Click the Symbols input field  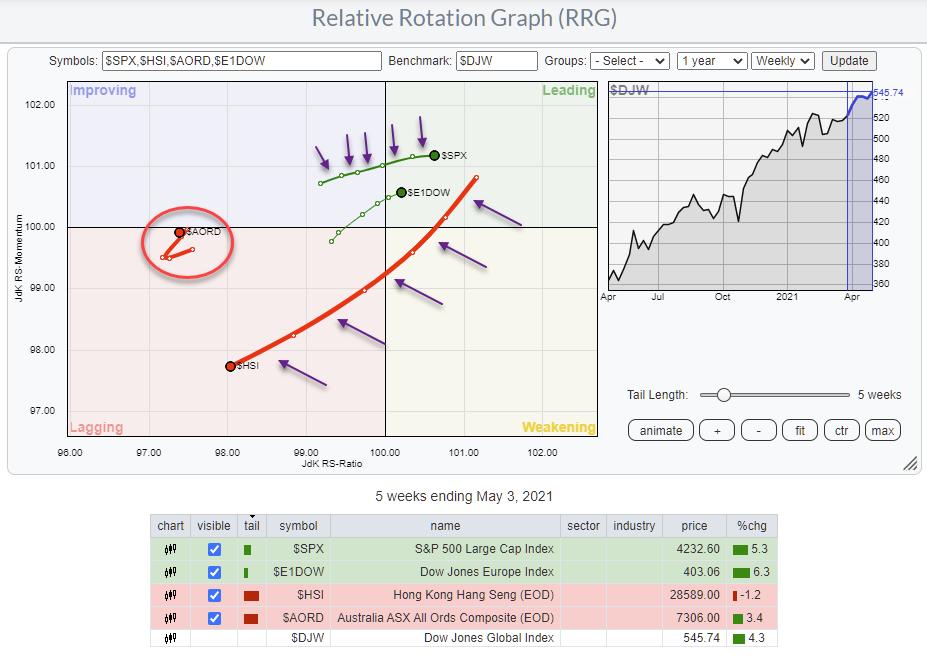242,61
